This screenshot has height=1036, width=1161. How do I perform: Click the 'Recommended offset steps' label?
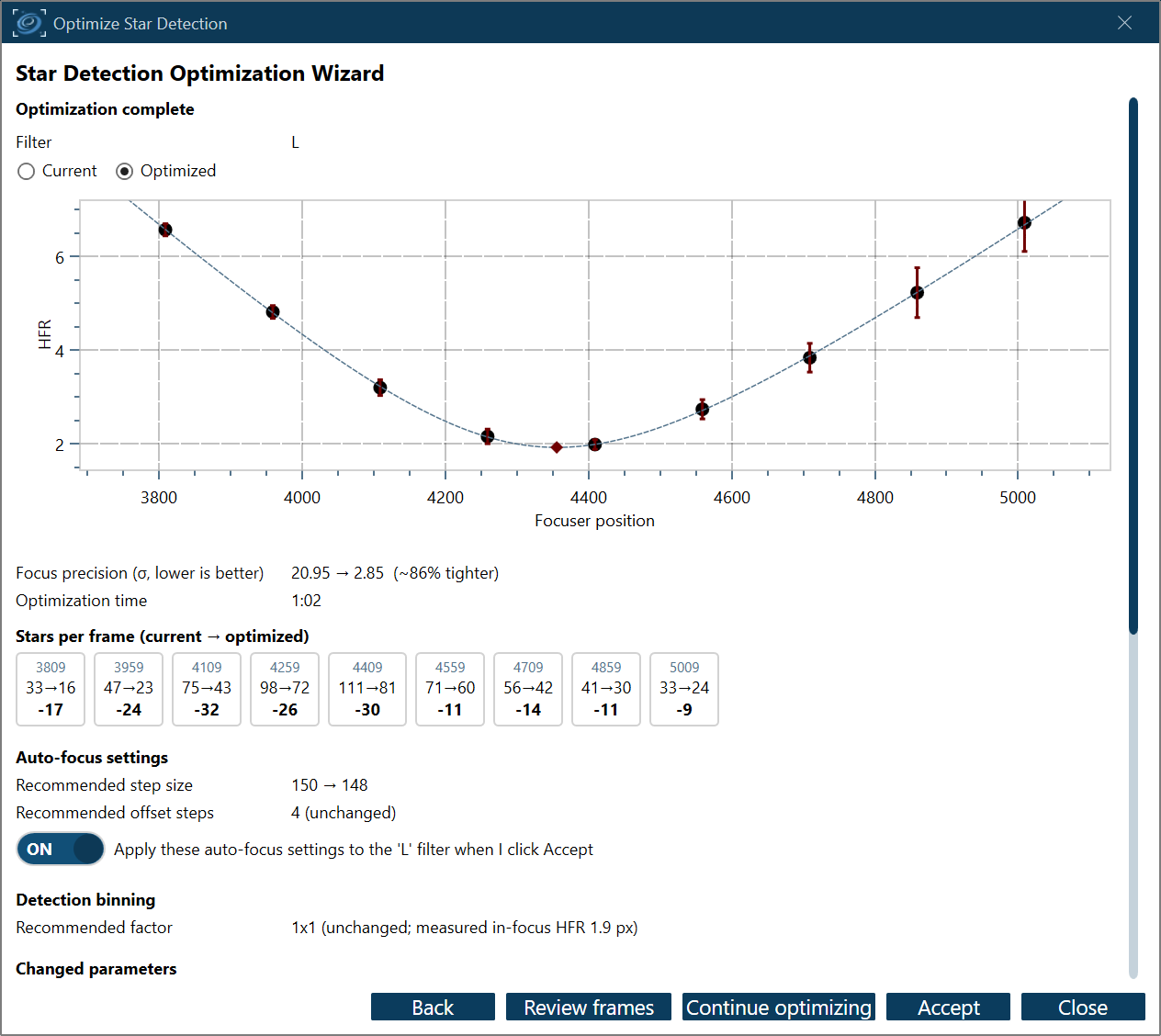(115, 813)
